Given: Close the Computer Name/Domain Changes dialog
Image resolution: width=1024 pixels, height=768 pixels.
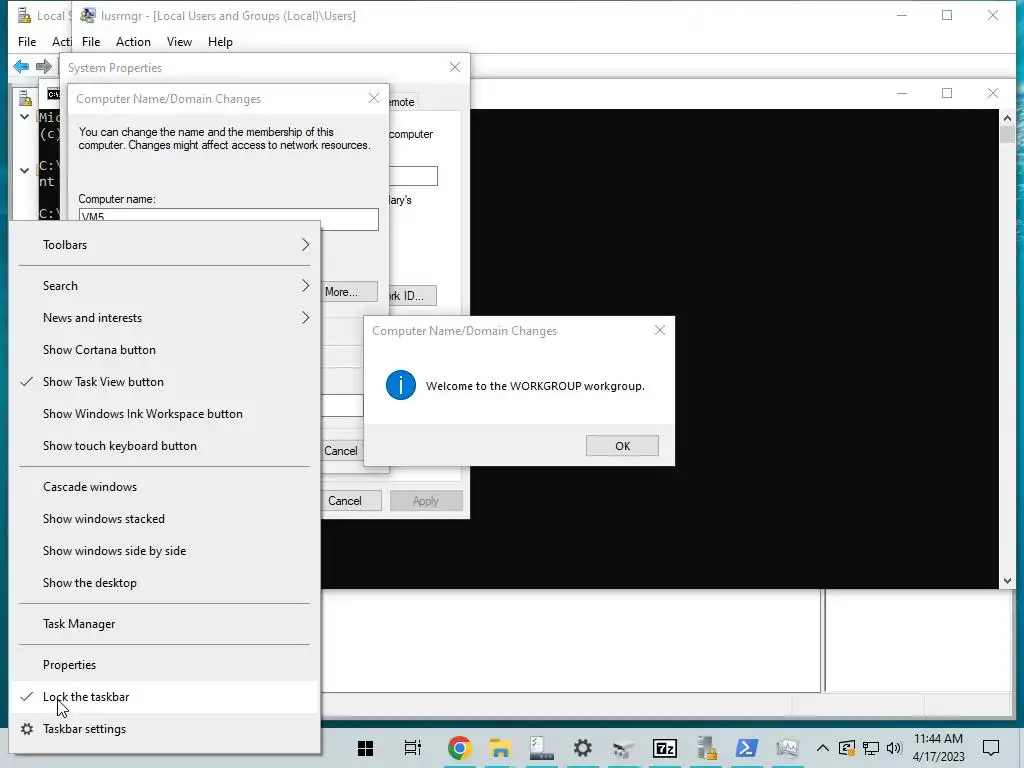Looking at the screenshot, I should point(374,99).
